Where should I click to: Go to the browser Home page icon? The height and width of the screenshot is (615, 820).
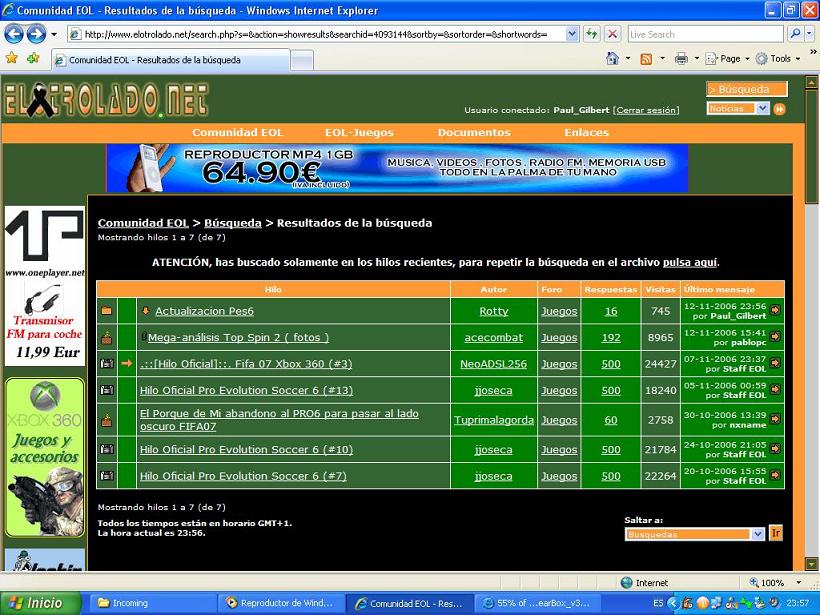pyautogui.click(x=612, y=59)
